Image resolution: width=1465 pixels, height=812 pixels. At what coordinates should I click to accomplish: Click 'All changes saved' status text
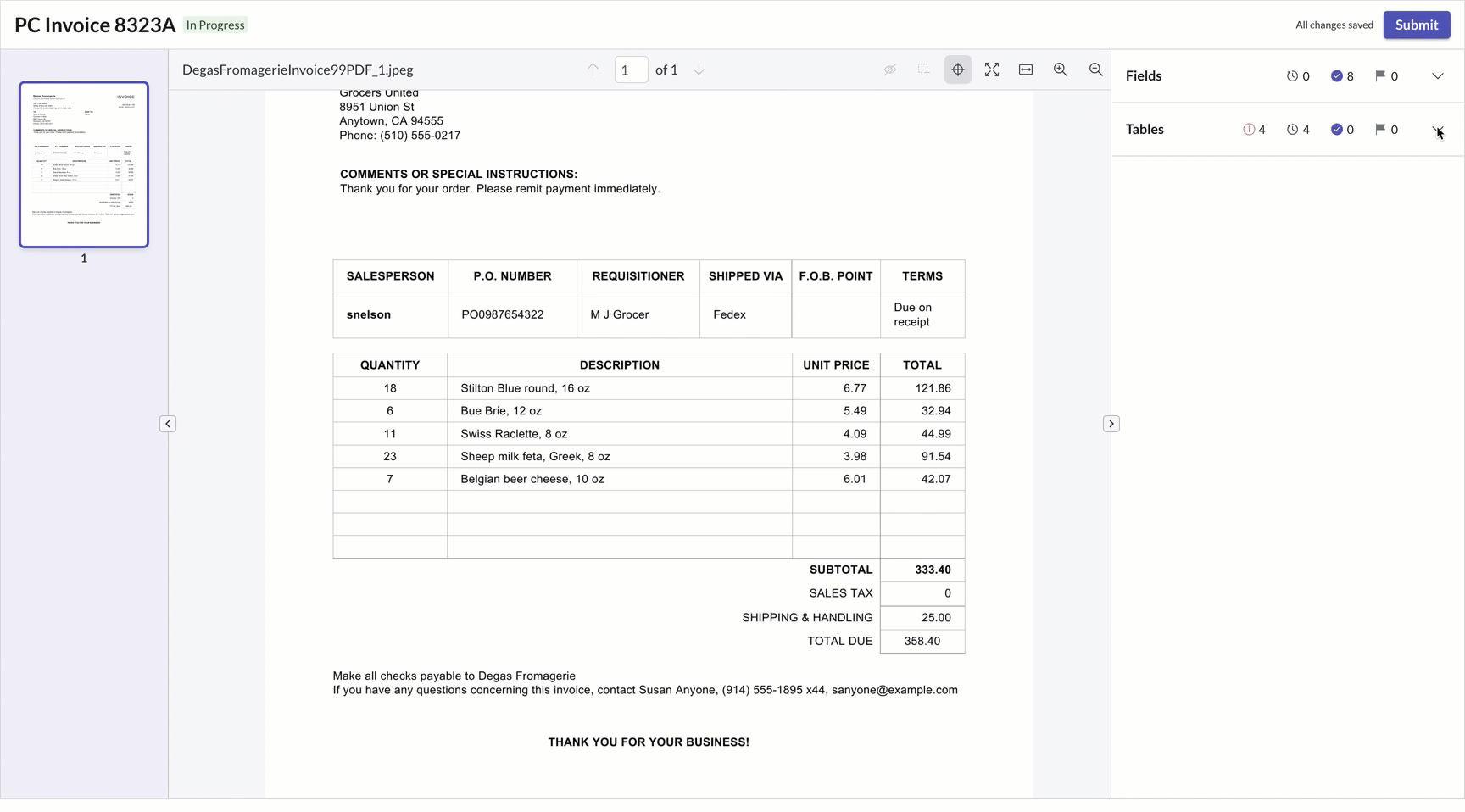1334,25
